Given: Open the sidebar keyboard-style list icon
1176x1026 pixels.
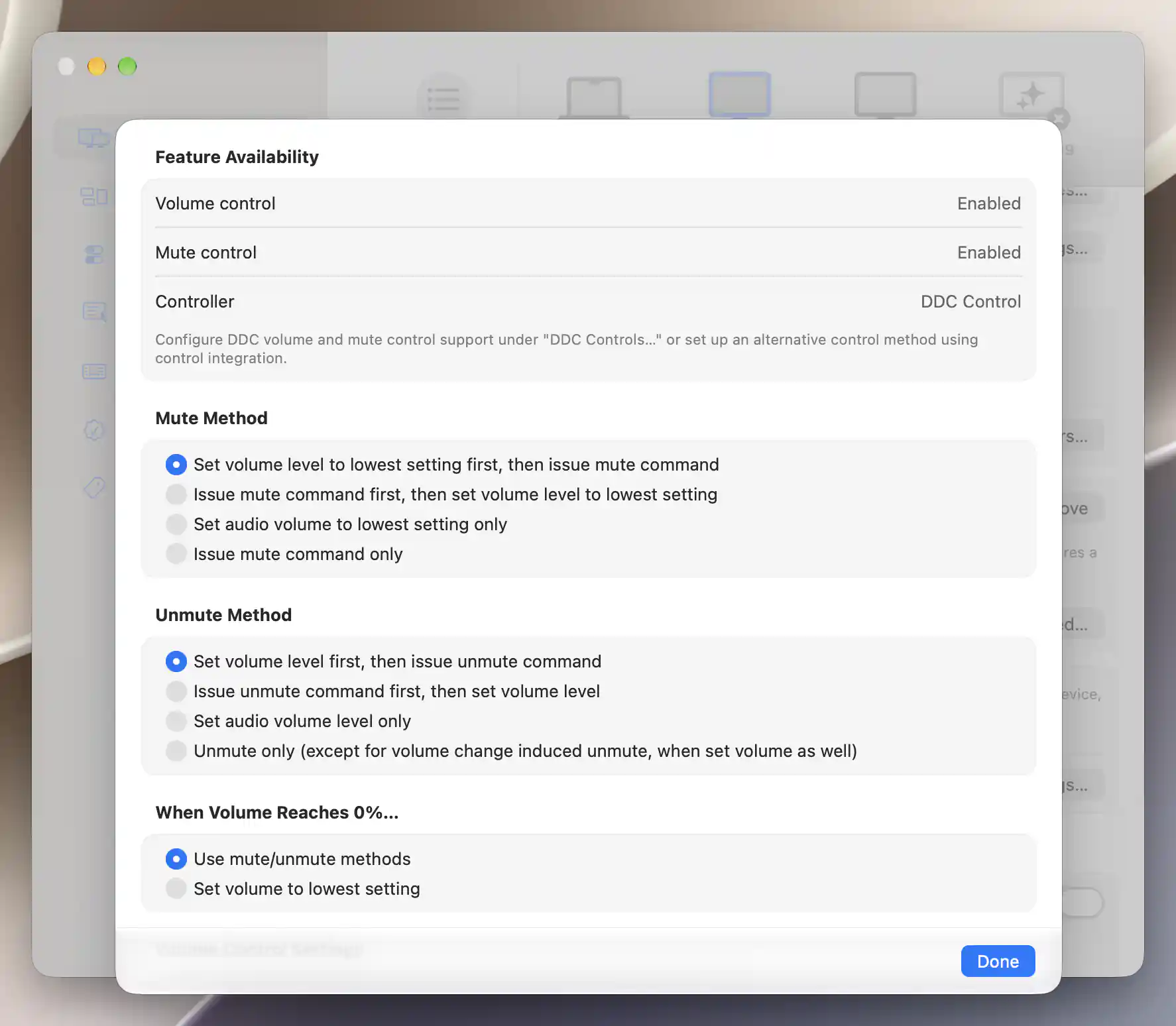Looking at the screenshot, I should click(94, 371).
